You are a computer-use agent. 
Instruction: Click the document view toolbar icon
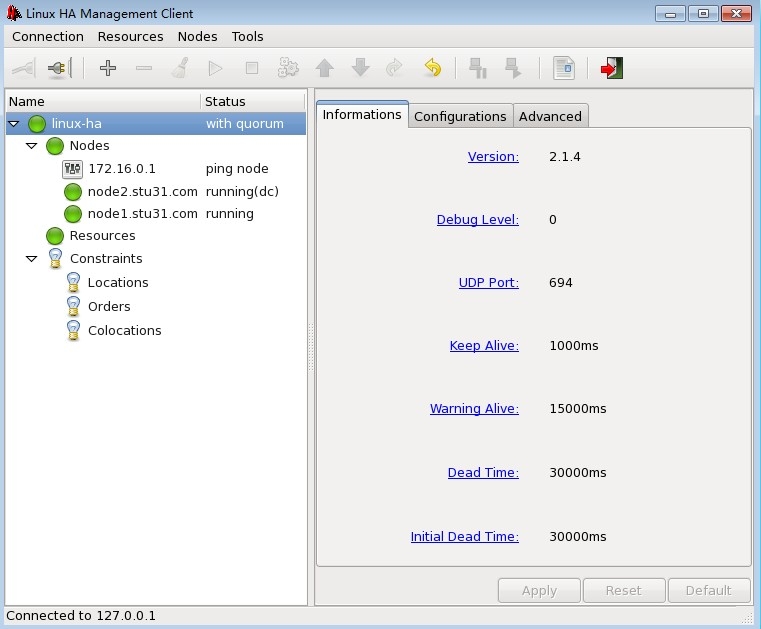pyautogui.click(x=564, y=68)
